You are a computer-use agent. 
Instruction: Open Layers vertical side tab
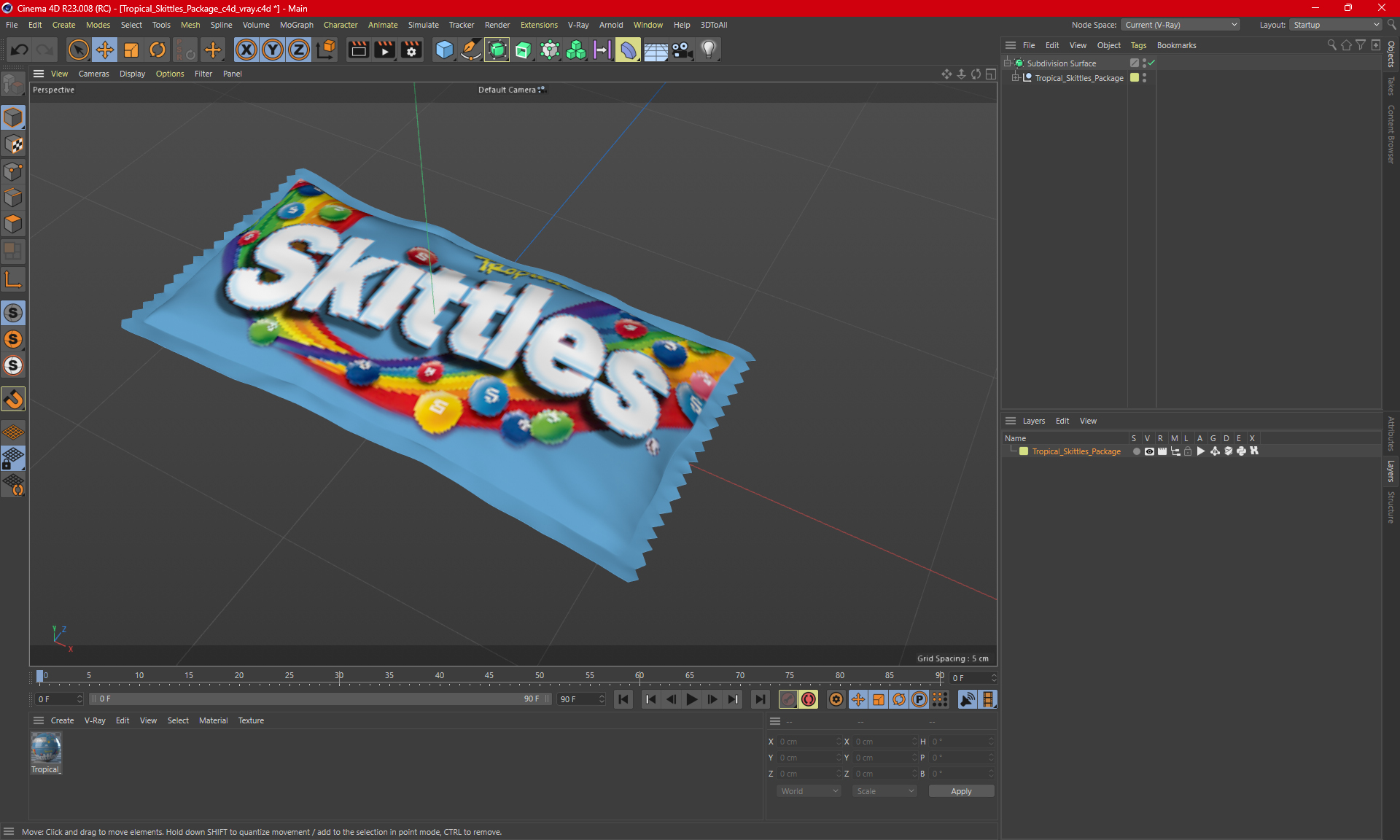click(1391, 472)
